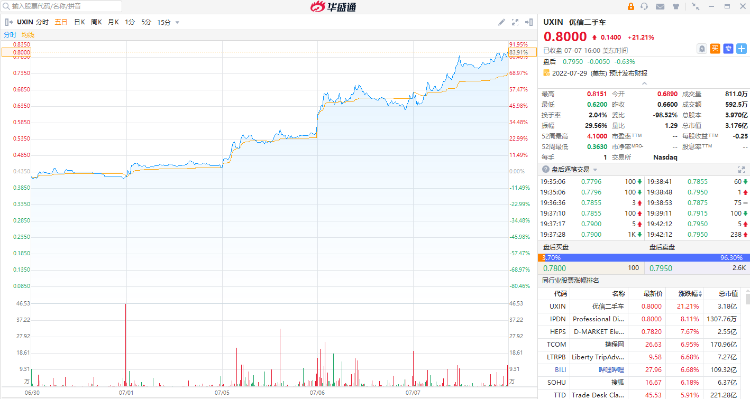
Task: Open the mail envelope messages icon
Action: click(660, 7)
